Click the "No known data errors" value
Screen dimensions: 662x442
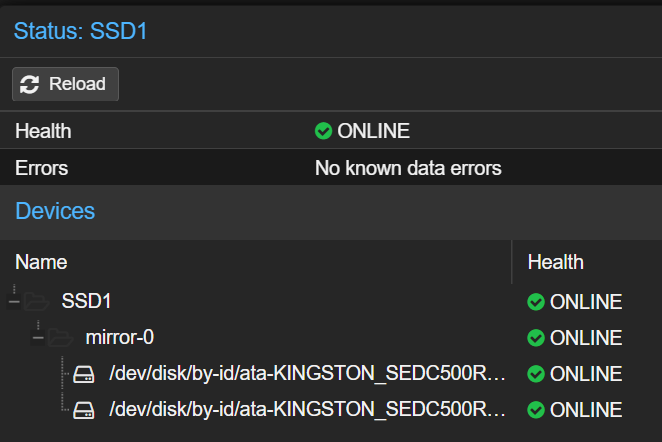tap(408, 168)
